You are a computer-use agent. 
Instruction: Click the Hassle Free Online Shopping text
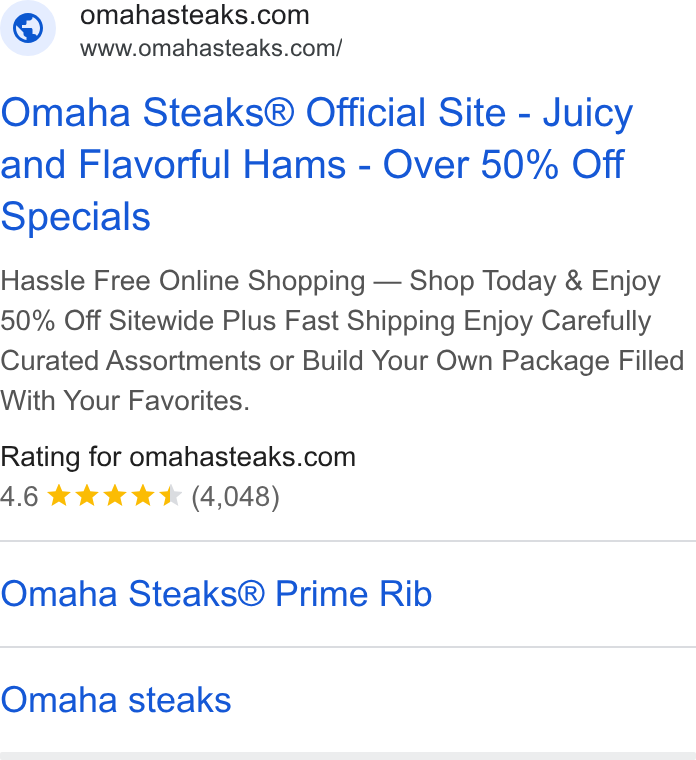pyautogui.click(x=183, y=281)
